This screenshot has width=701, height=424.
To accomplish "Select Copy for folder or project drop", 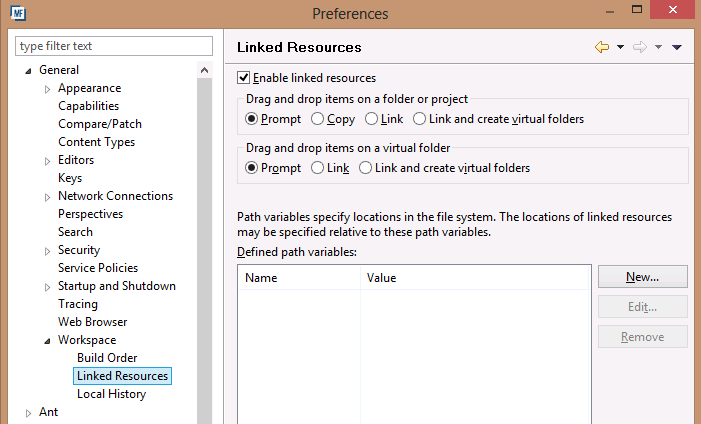I will (x=318, y=119).
